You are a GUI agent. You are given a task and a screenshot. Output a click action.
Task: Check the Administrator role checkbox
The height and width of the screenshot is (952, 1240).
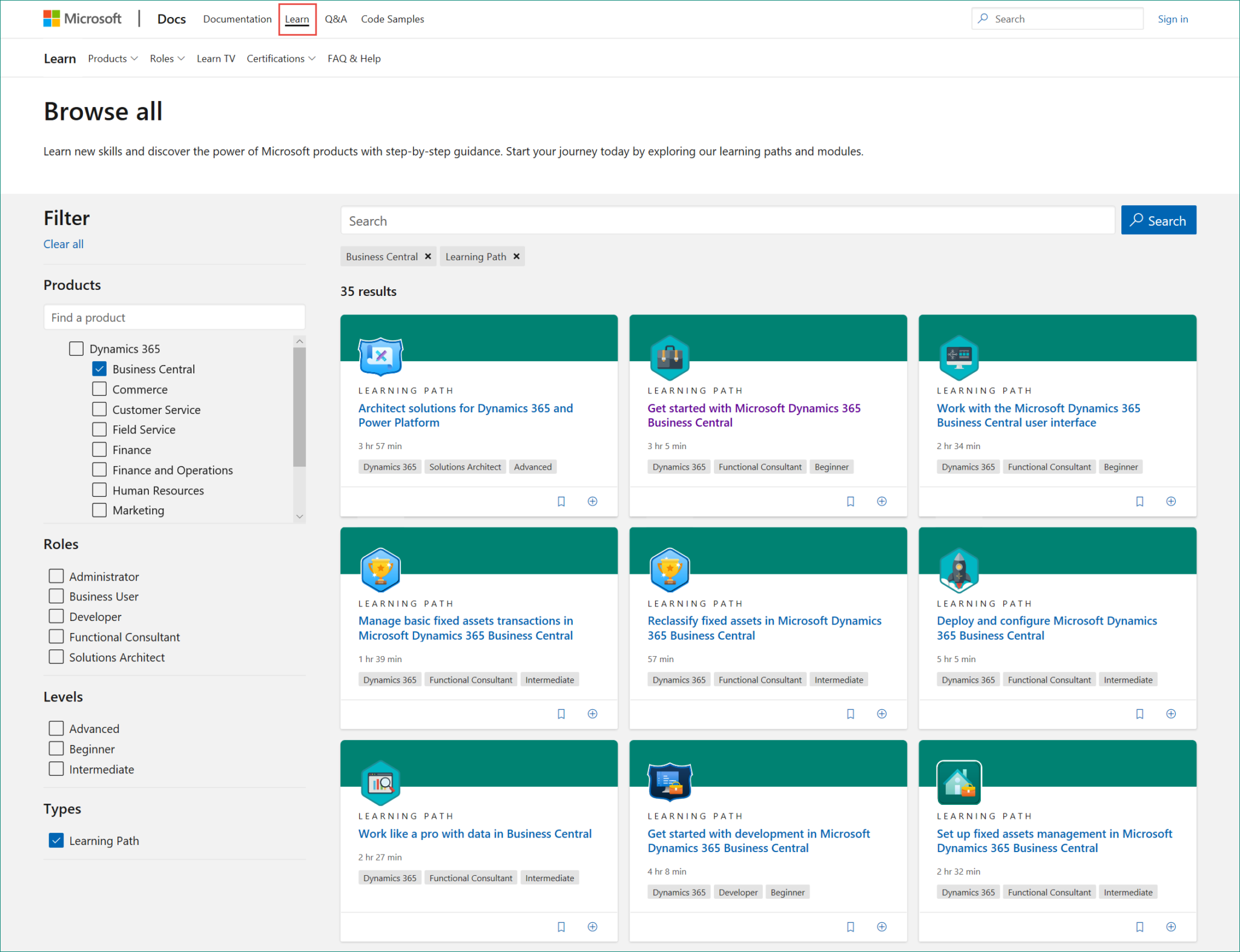click(56, 576)
